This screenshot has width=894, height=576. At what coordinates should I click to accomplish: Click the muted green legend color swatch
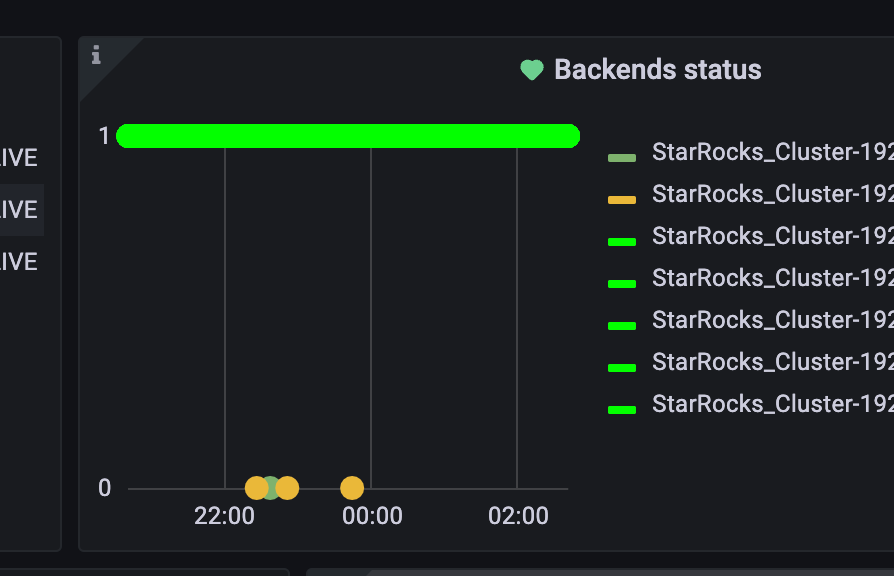pyautogui.click(x=622, y=159)
